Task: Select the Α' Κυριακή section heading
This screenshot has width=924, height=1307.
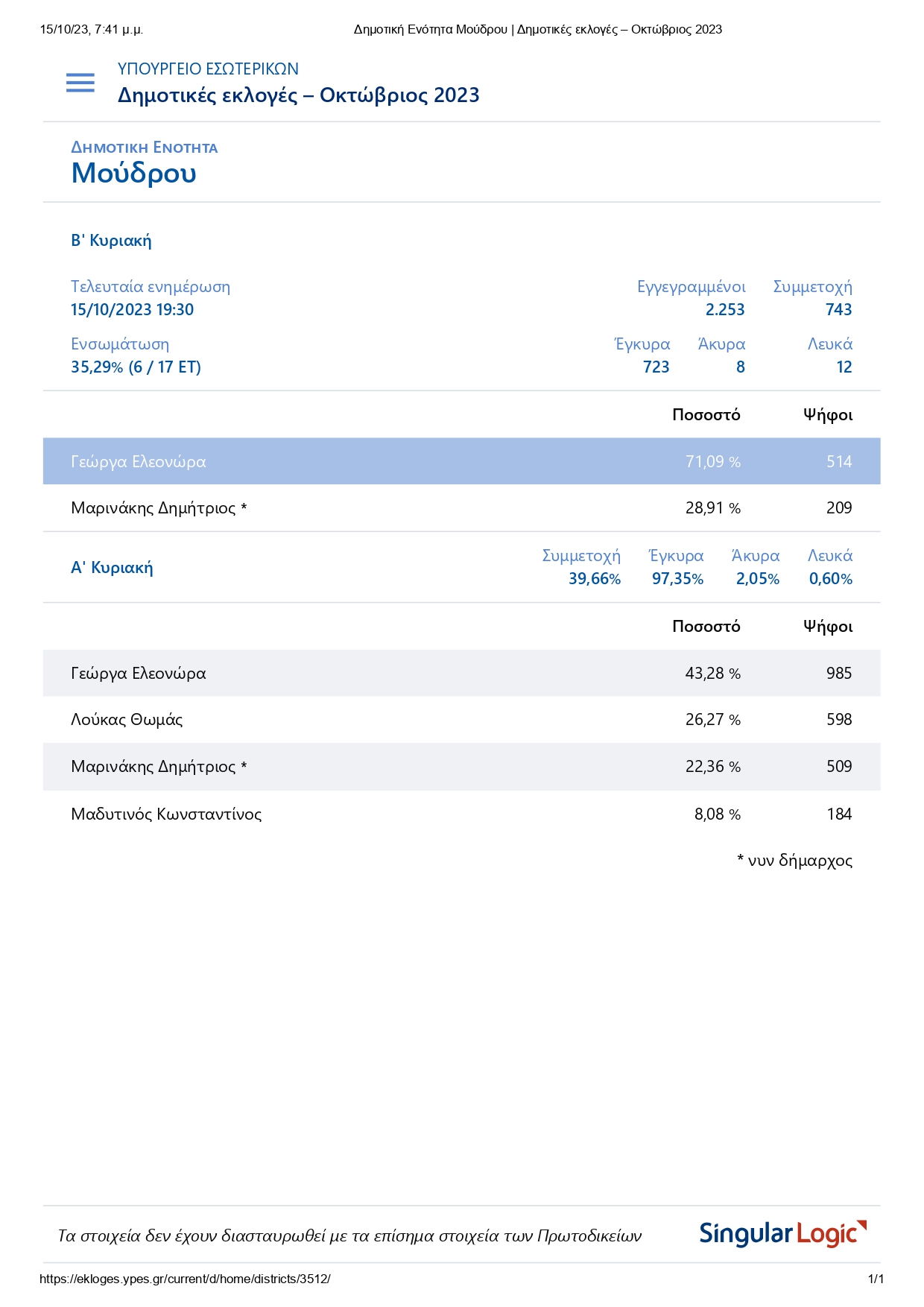Action: (x=112, y=568)
